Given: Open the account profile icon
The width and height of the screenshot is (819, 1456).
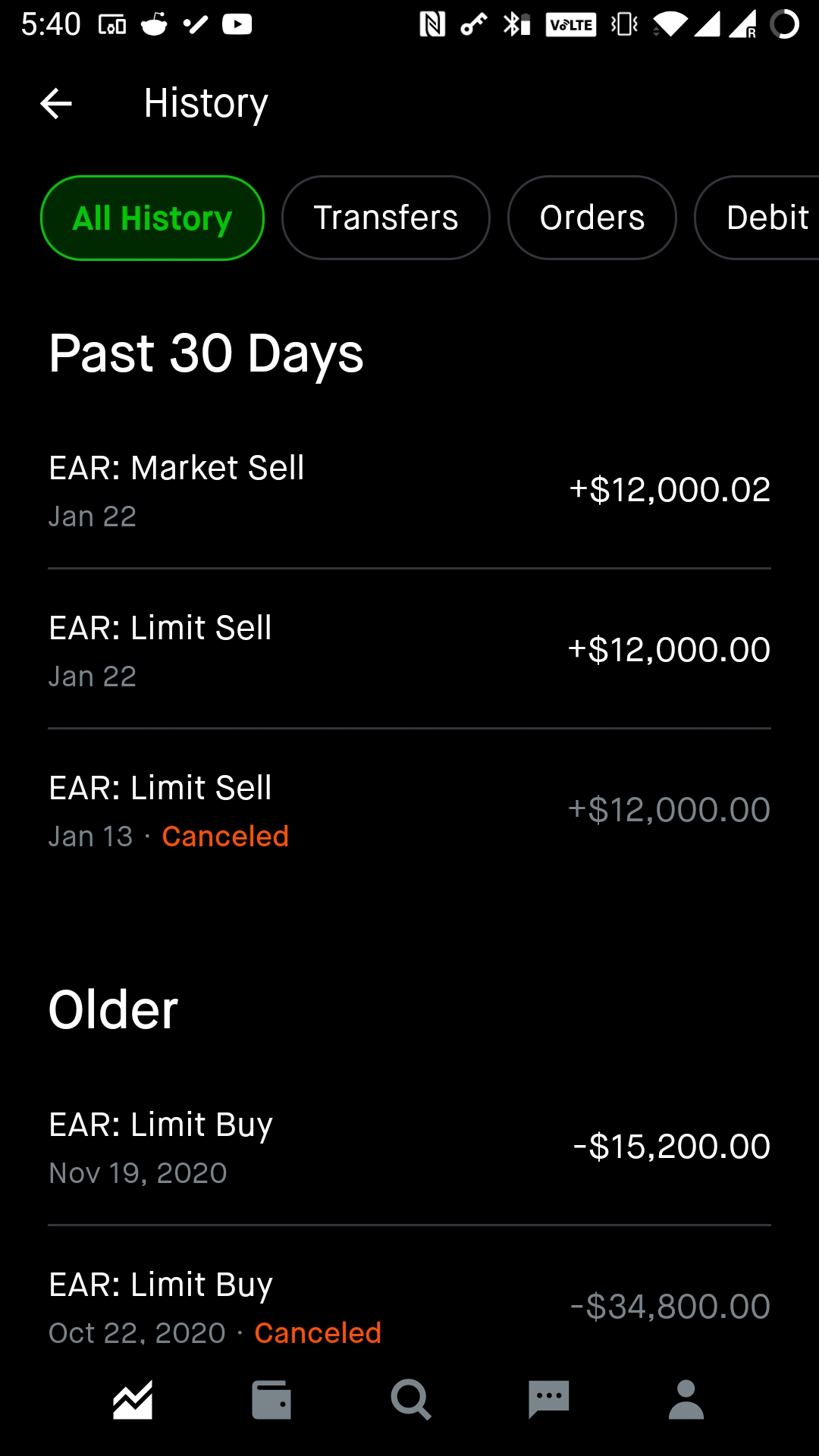Looking at the screenshot, I should pyautogui.click(x=686, y=1399).
